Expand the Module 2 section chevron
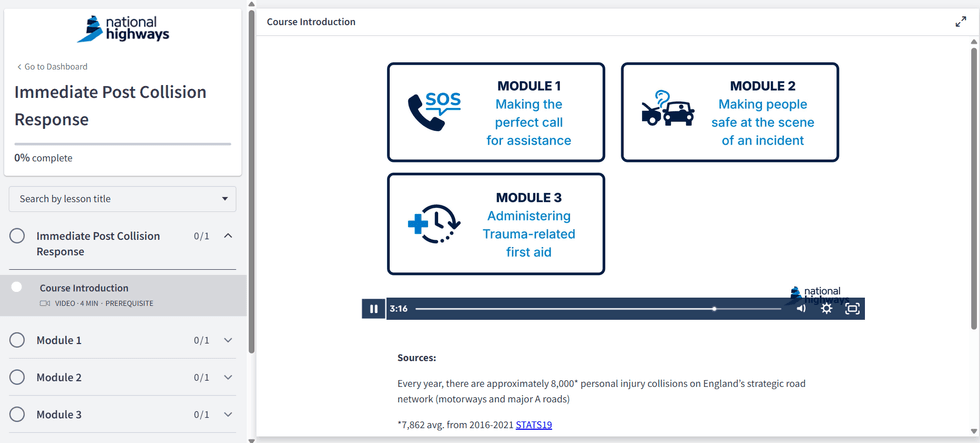Image resolution: width=980 pixels, height=443 pixels. click(x=228, y=377)
